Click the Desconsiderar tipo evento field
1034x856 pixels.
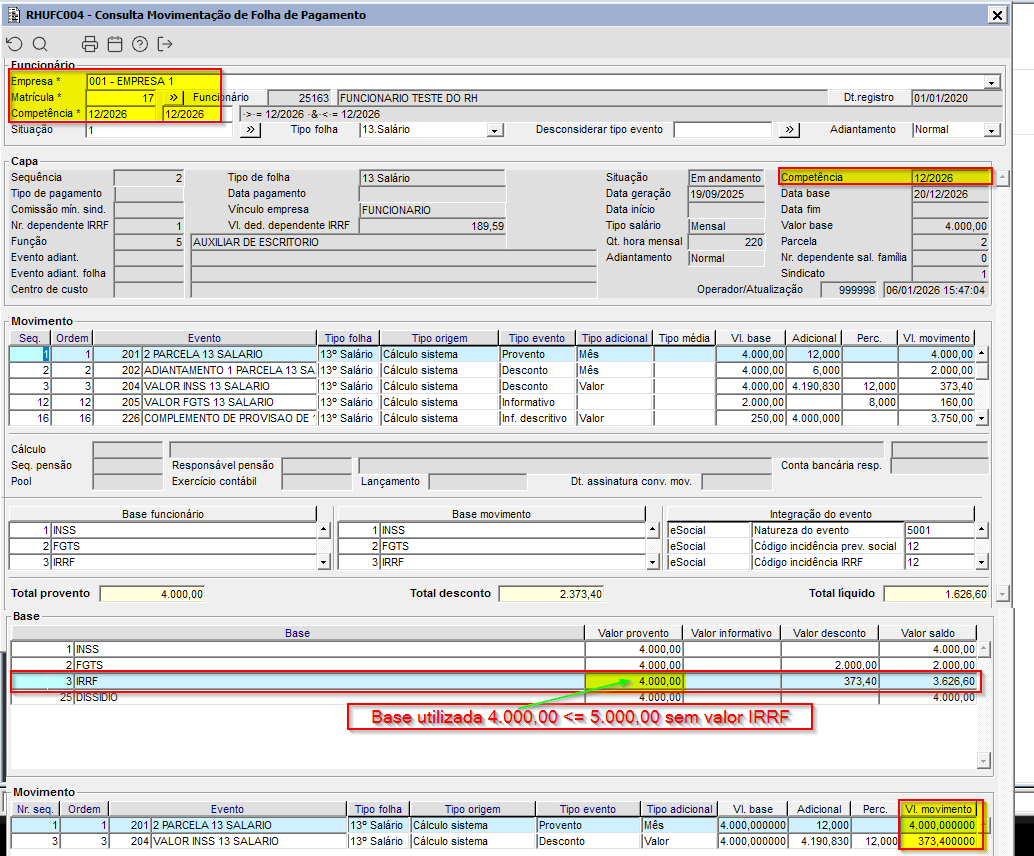(722, 130)
